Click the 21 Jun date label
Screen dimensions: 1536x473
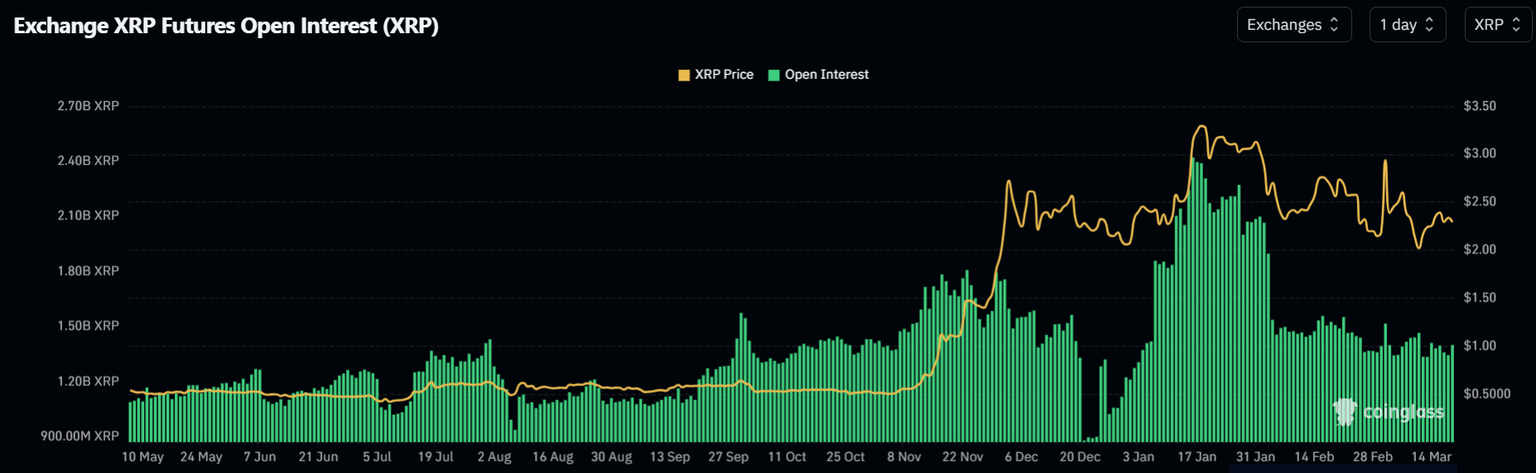pyautogui.click(x=318, y=456)
